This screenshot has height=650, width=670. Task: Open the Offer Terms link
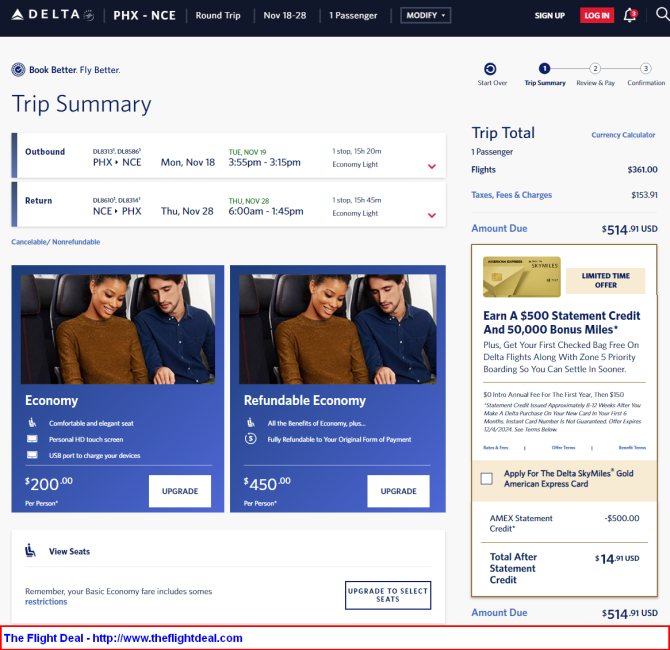point(563,447)
